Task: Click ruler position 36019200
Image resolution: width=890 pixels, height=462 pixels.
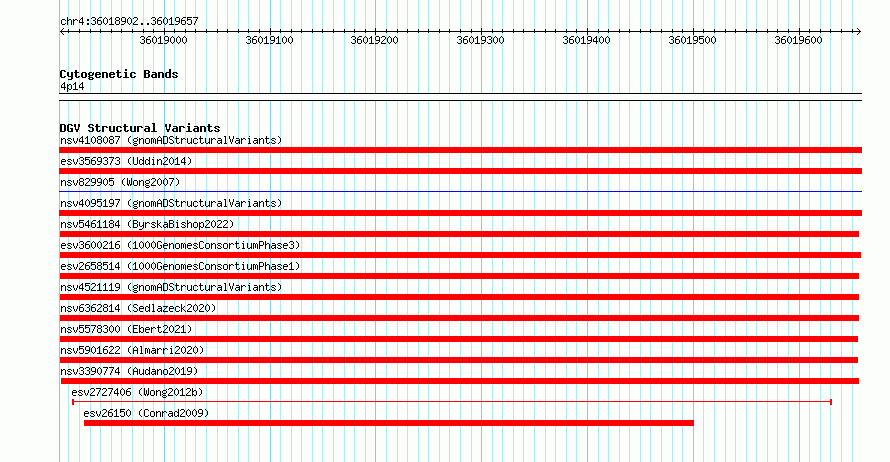Action: click(375, 40)
